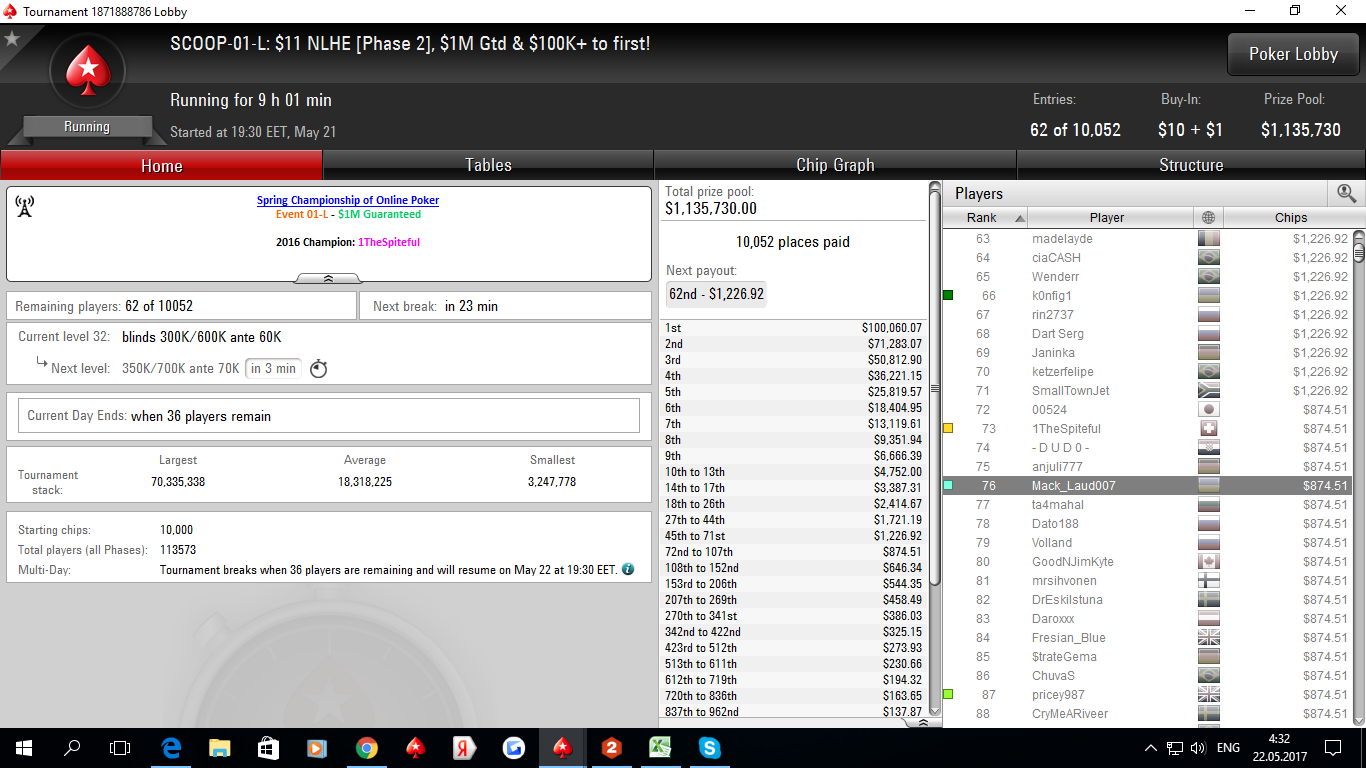The width and height of the screenshot is (1366, 768).
Task: Open File Explorer from the taskbar
Action: (x=219, y=747)
